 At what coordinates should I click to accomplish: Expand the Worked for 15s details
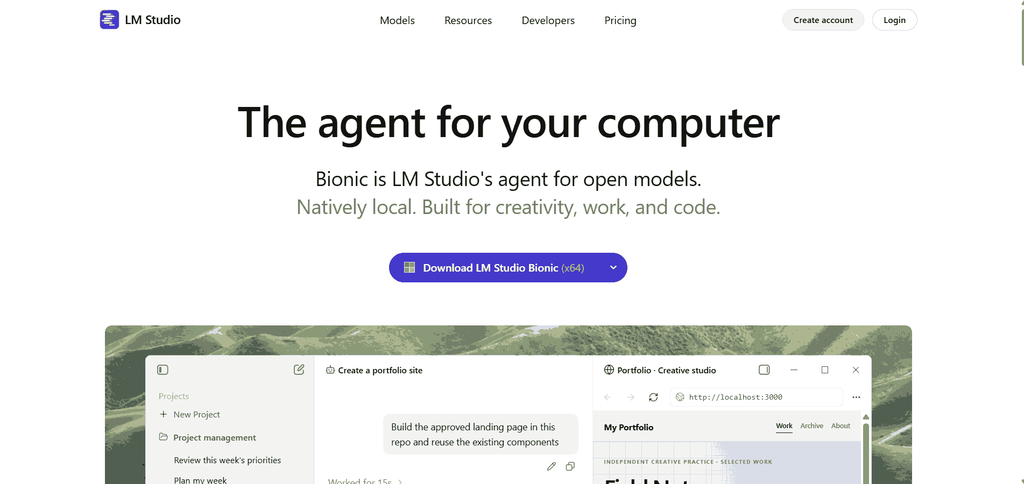point(365,481)
